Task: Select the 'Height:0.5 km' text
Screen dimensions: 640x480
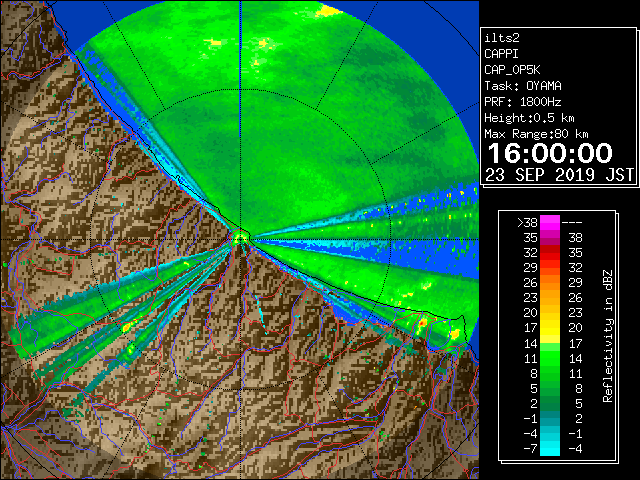Action: pos(529,118)
